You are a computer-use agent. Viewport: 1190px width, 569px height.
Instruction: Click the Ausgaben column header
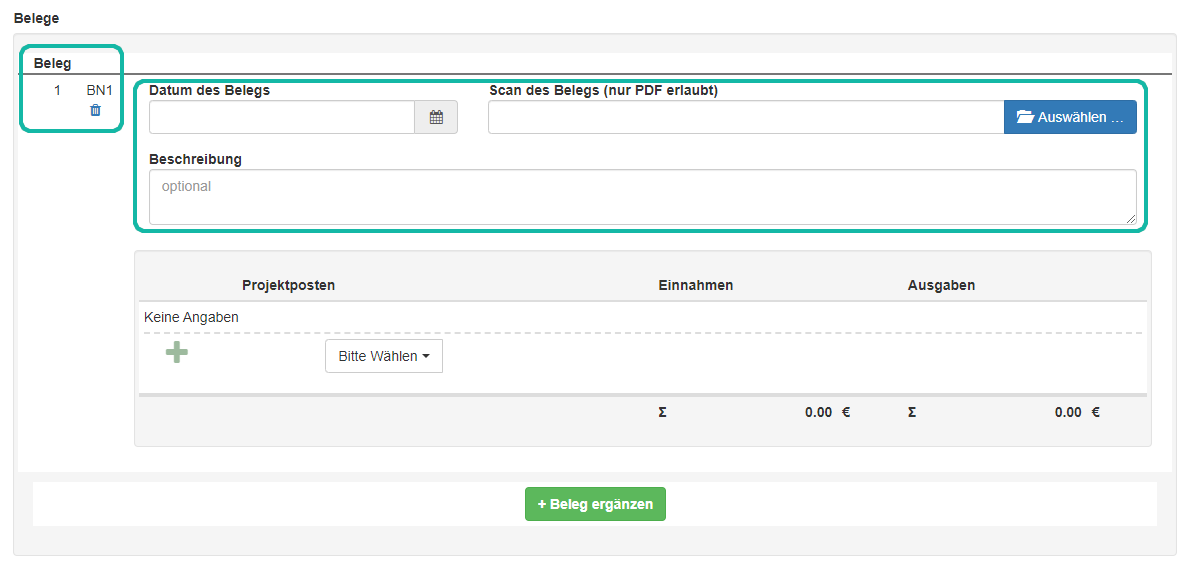[941, 285]
